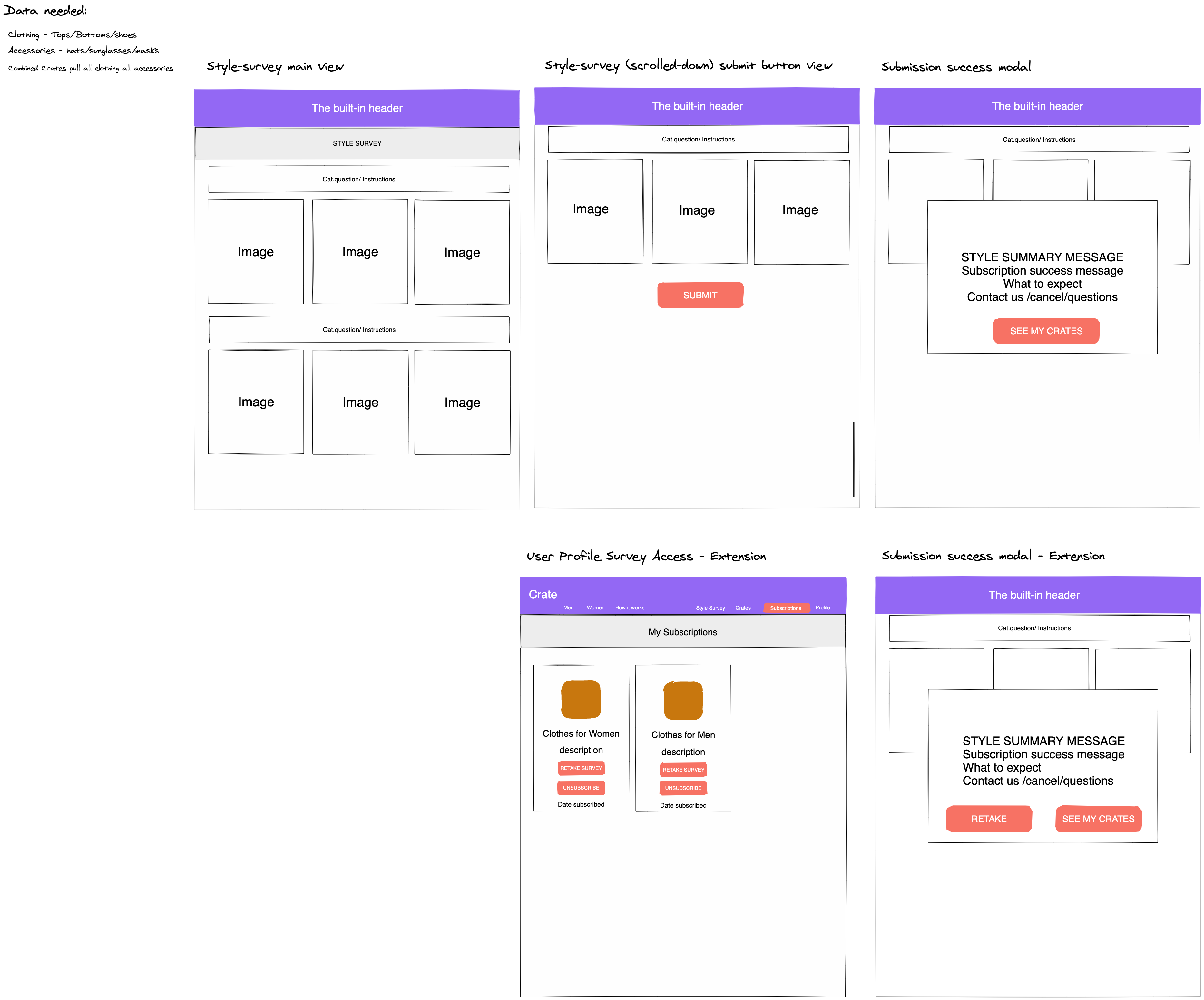Click the Clothes for Women crate icon
The image size is (1204, 1000).
[581, 699]
